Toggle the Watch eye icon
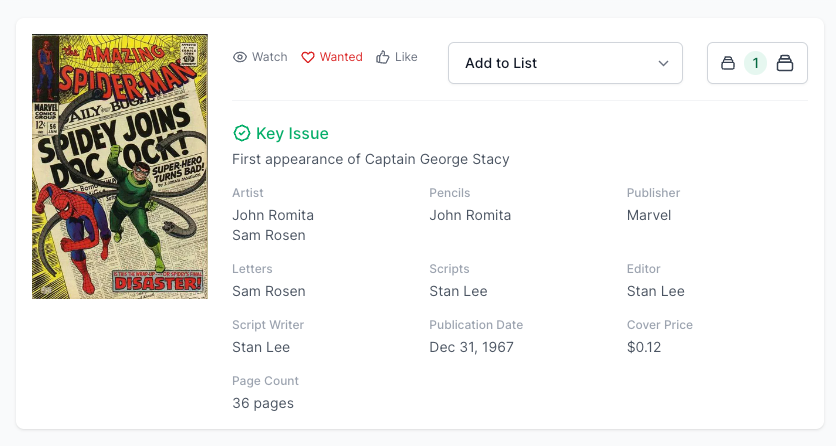 (x=240, y=57)
